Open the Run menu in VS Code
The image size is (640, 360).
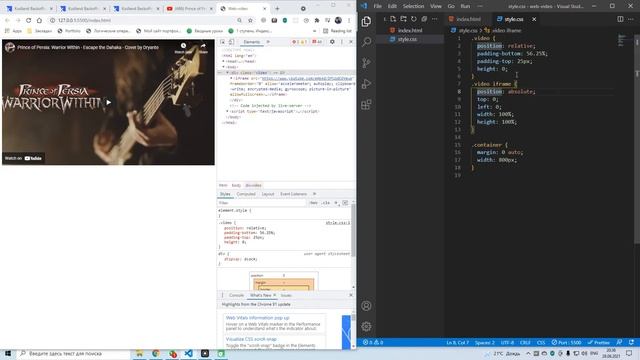[x=465, y=6]
